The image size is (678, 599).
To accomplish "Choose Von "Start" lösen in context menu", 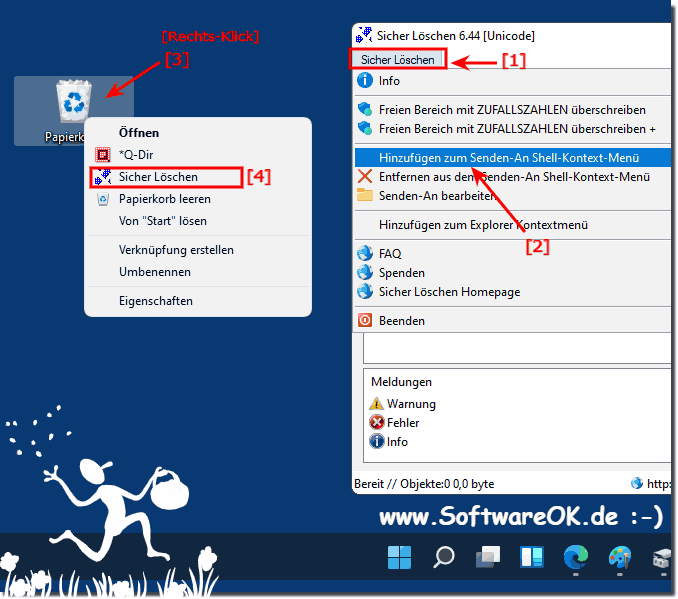I will pyautogui.click(x=198, y=221).
